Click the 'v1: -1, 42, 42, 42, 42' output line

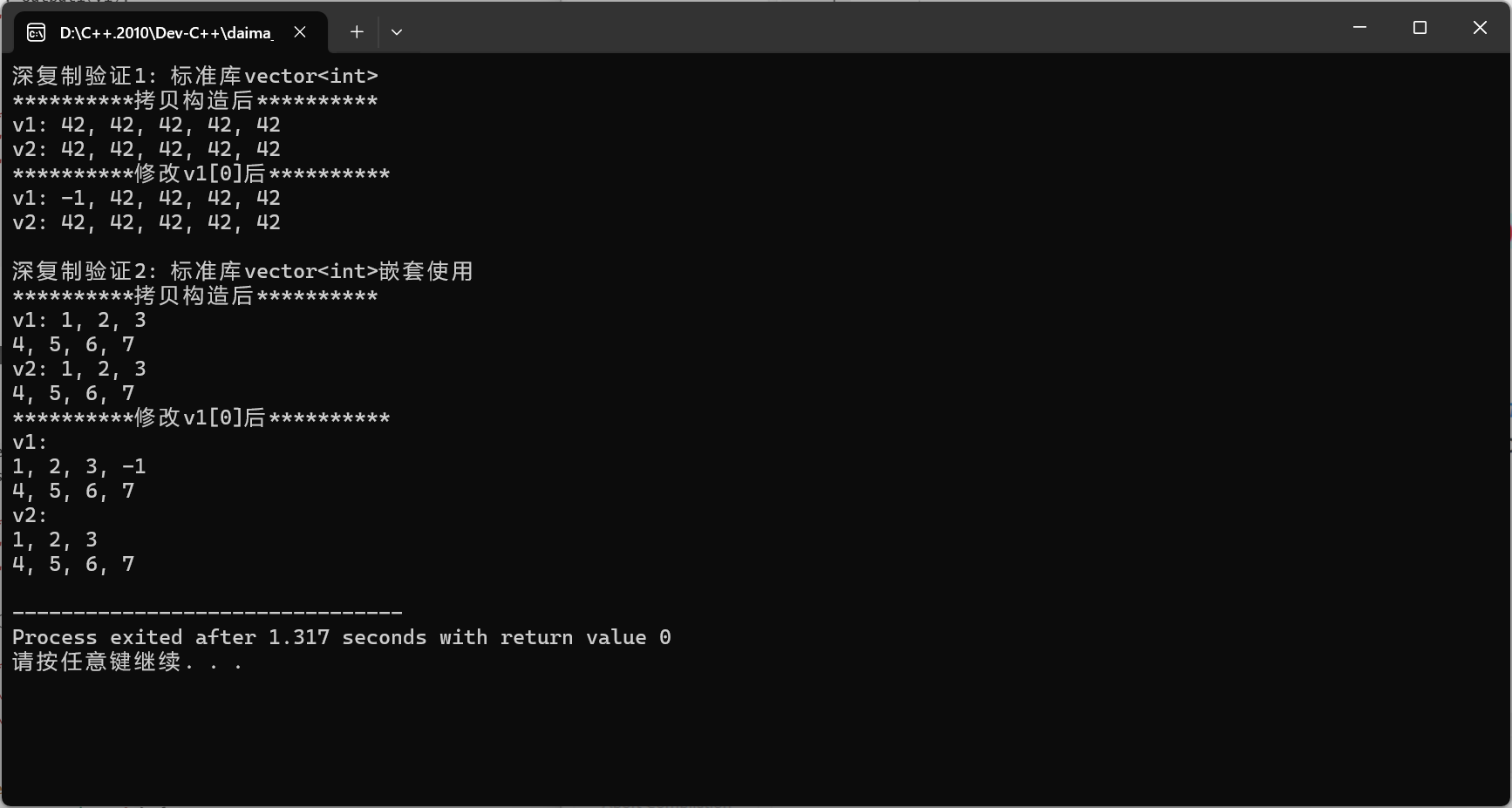click(x=146, y=198)
